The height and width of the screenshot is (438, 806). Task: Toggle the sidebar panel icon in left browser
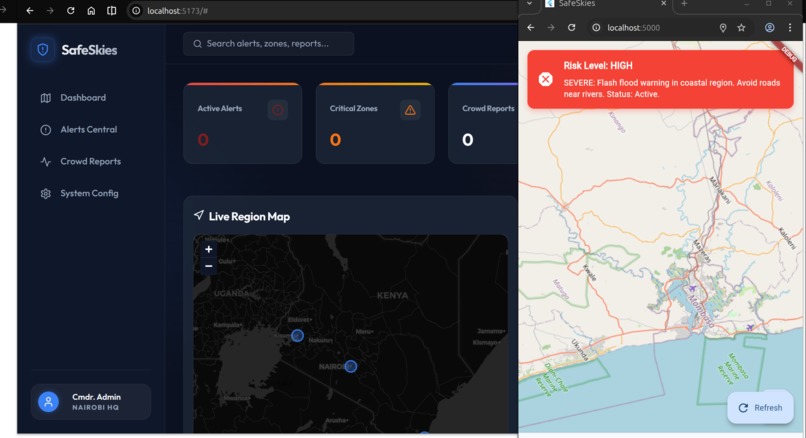(112, 10)
